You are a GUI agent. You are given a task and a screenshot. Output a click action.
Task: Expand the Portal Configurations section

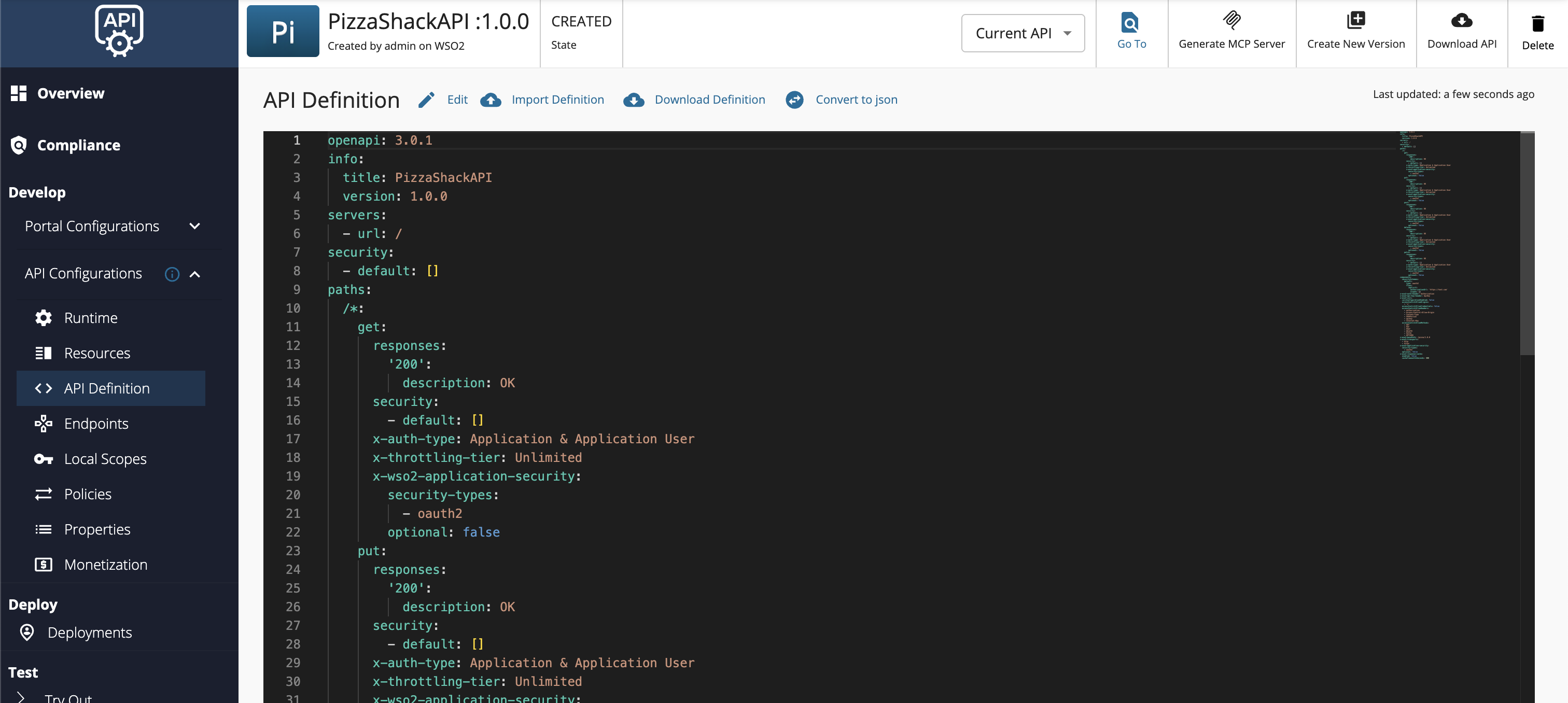[x=195, y=227]
